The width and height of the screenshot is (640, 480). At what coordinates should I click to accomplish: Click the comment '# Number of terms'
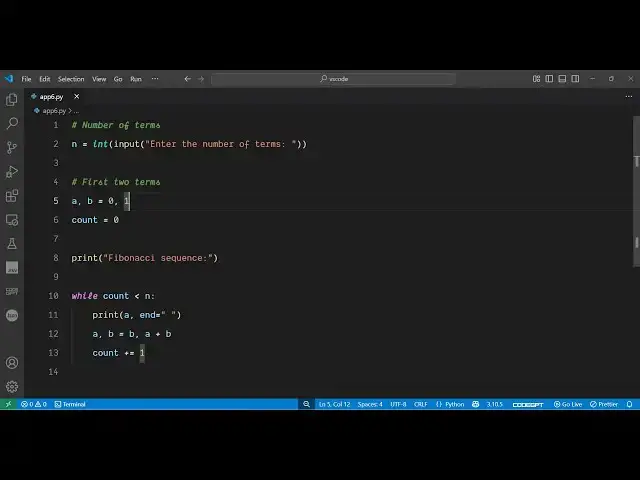tap(116, 125)
